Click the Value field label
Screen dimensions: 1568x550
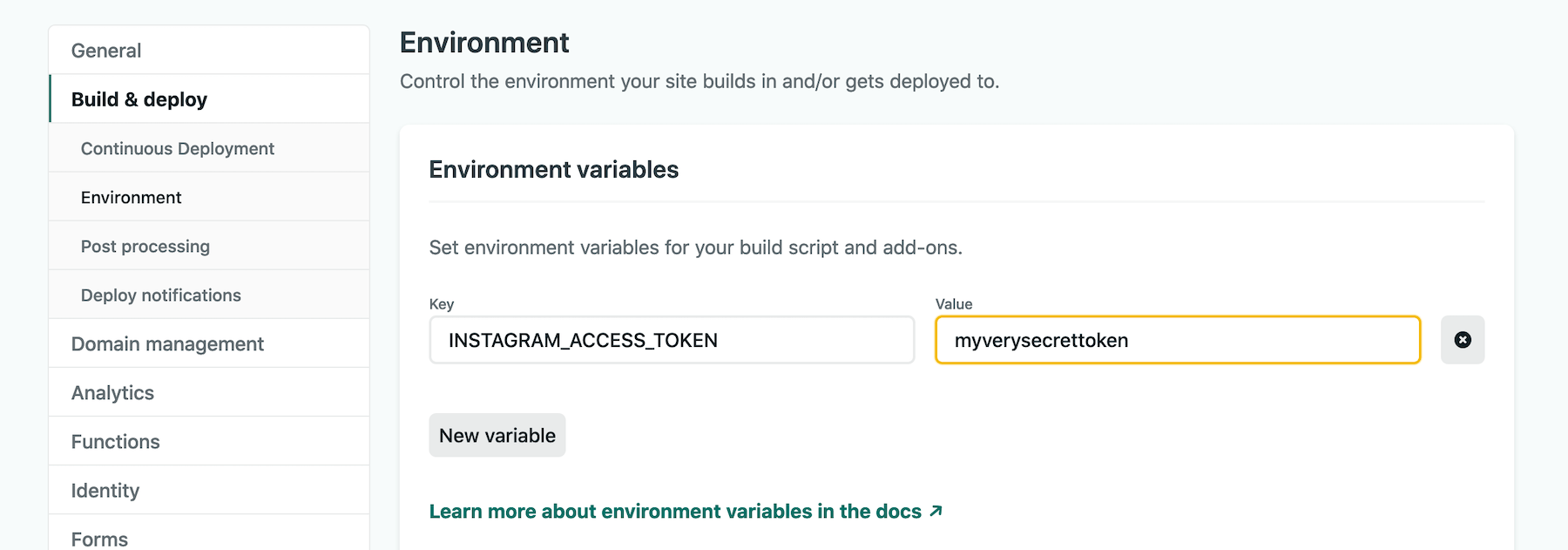point(954,304)
